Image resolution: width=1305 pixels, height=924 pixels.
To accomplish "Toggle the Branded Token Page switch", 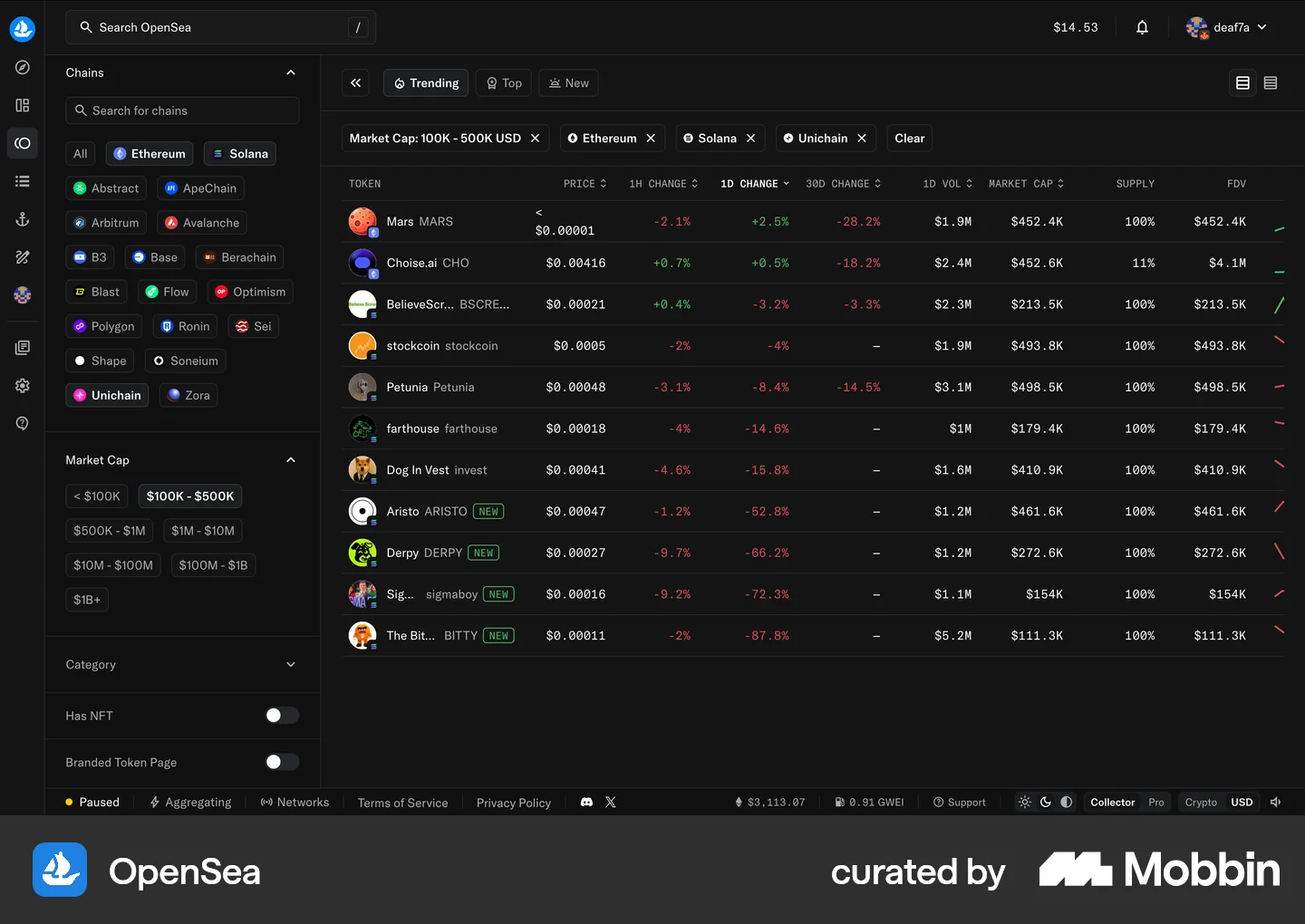I will point(282,762).
